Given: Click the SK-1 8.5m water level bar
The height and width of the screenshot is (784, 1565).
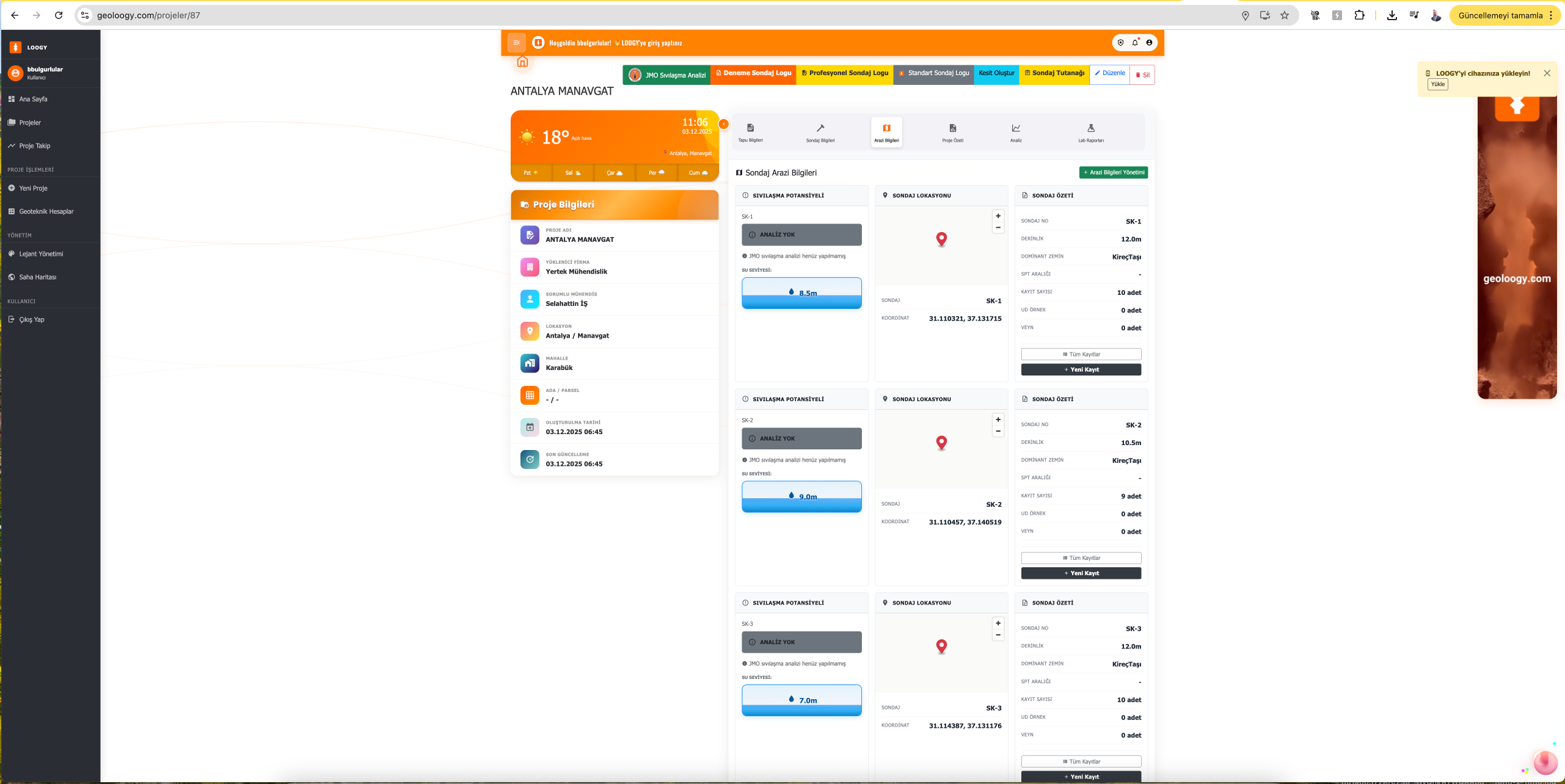Looking at the screenshot, I should [x=801, y=293].
